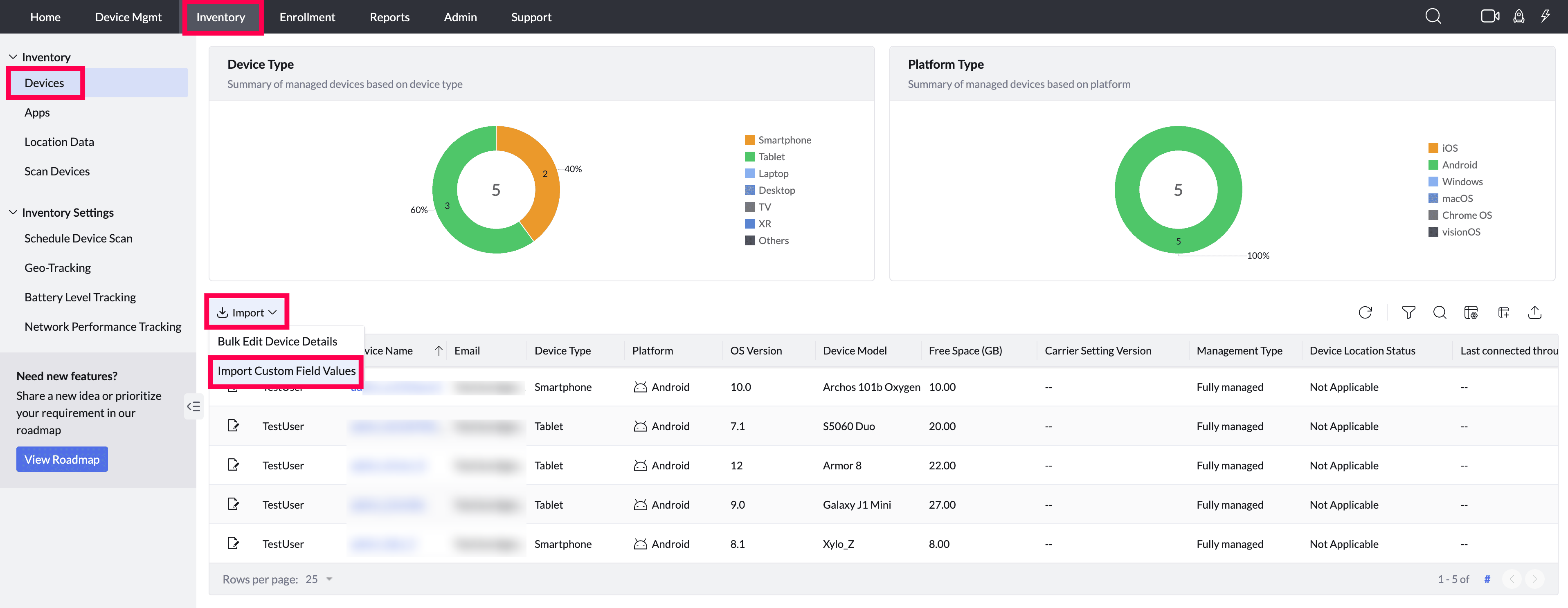The image size is (1568, 608).
Task: Click edit icon in Xylo_Z row
Action: point(233,543)
